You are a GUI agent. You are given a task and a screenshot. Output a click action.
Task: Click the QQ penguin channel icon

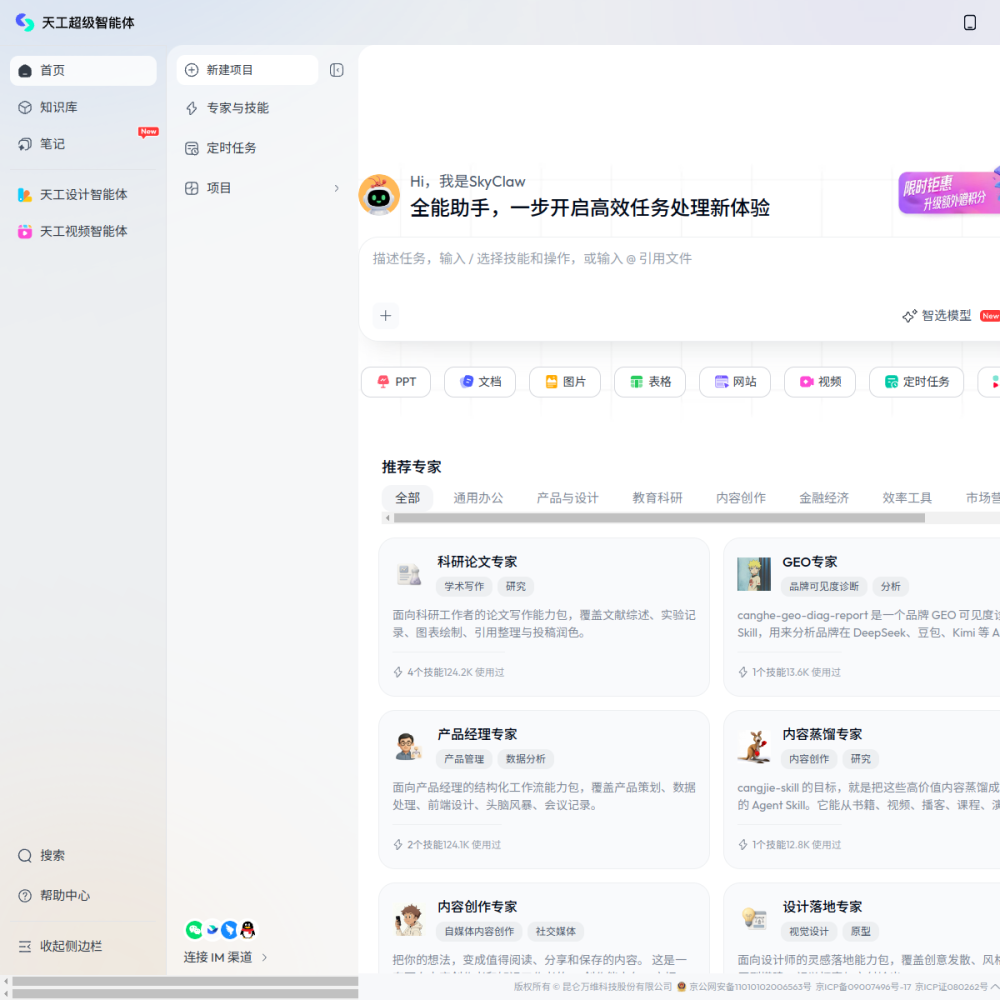tap(247, 930)
